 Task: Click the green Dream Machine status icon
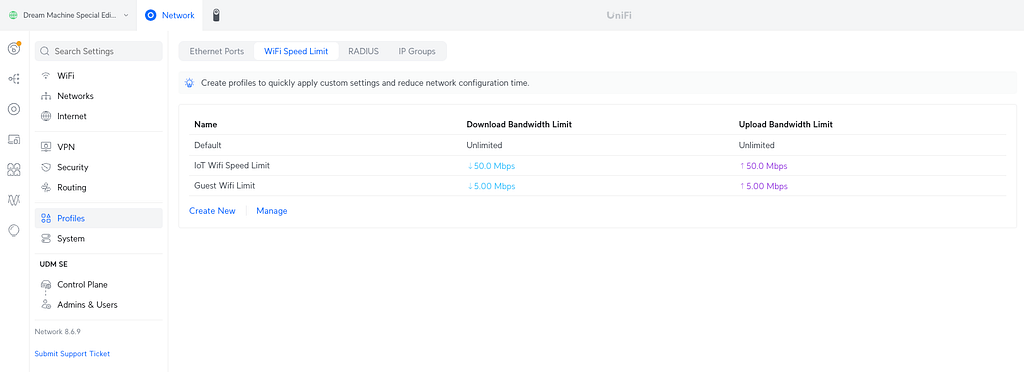pyautogui.click(x=13, y=15)
